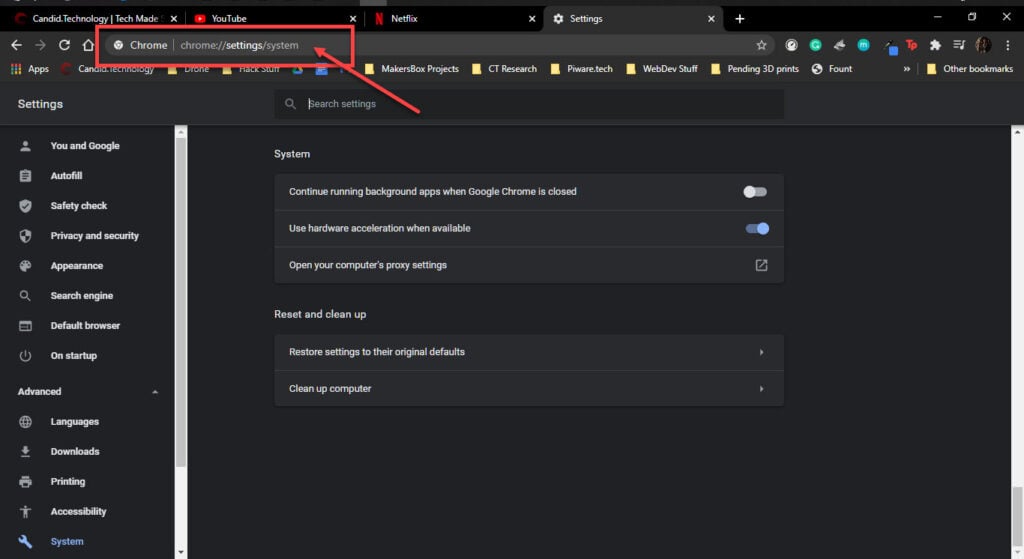Open the Piware.tech bookmark folder
This screenshot has width=1024, height=559.
(x=581, y=69)
